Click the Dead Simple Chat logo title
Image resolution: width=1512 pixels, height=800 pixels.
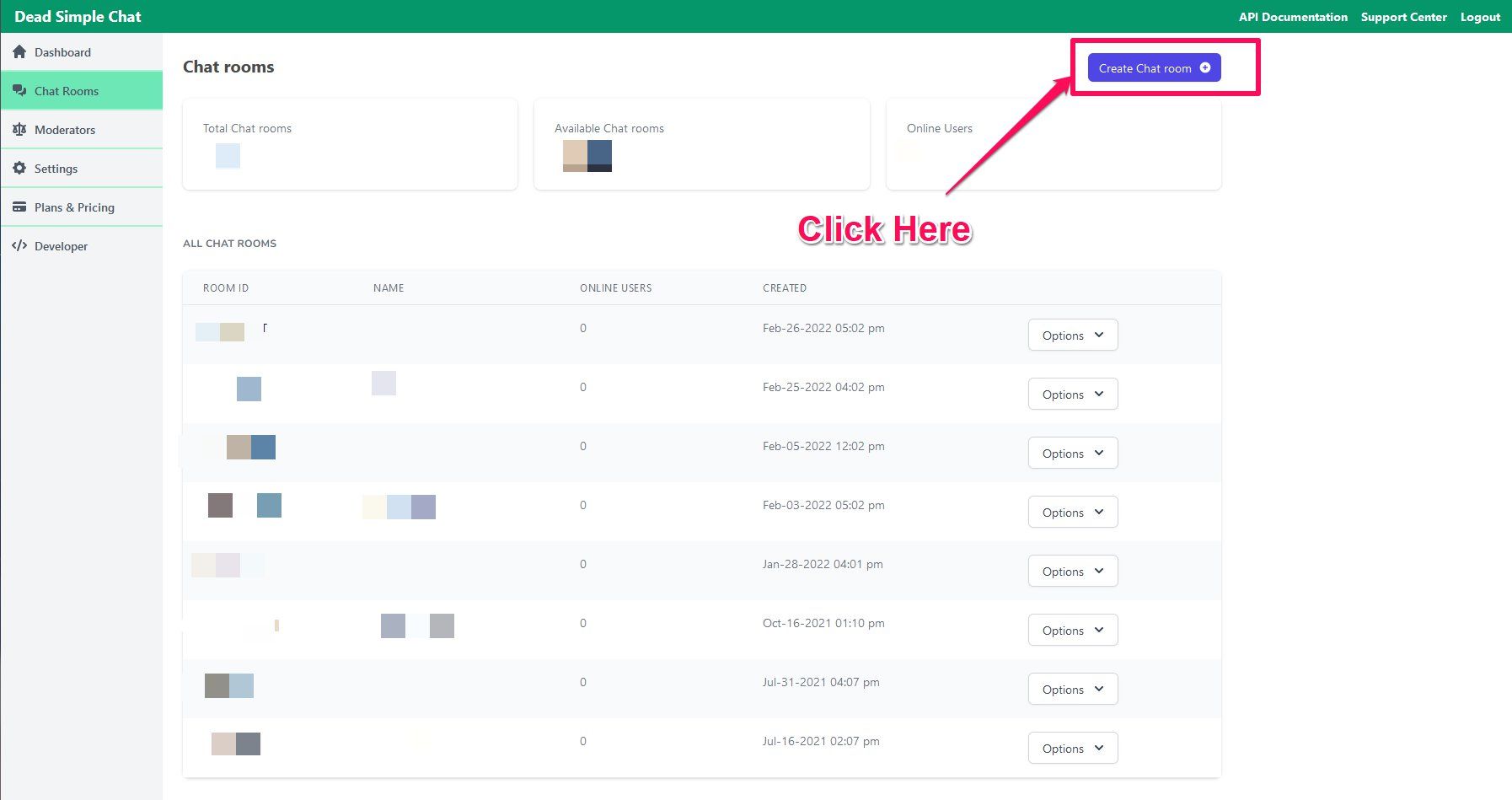(78, 17)
